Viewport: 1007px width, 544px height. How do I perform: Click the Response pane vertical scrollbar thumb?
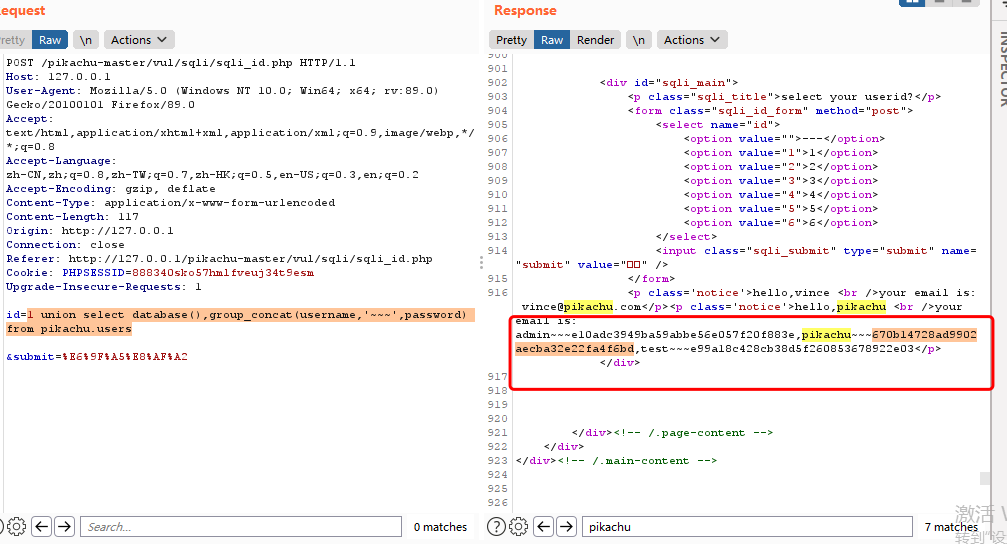point(985,478)
